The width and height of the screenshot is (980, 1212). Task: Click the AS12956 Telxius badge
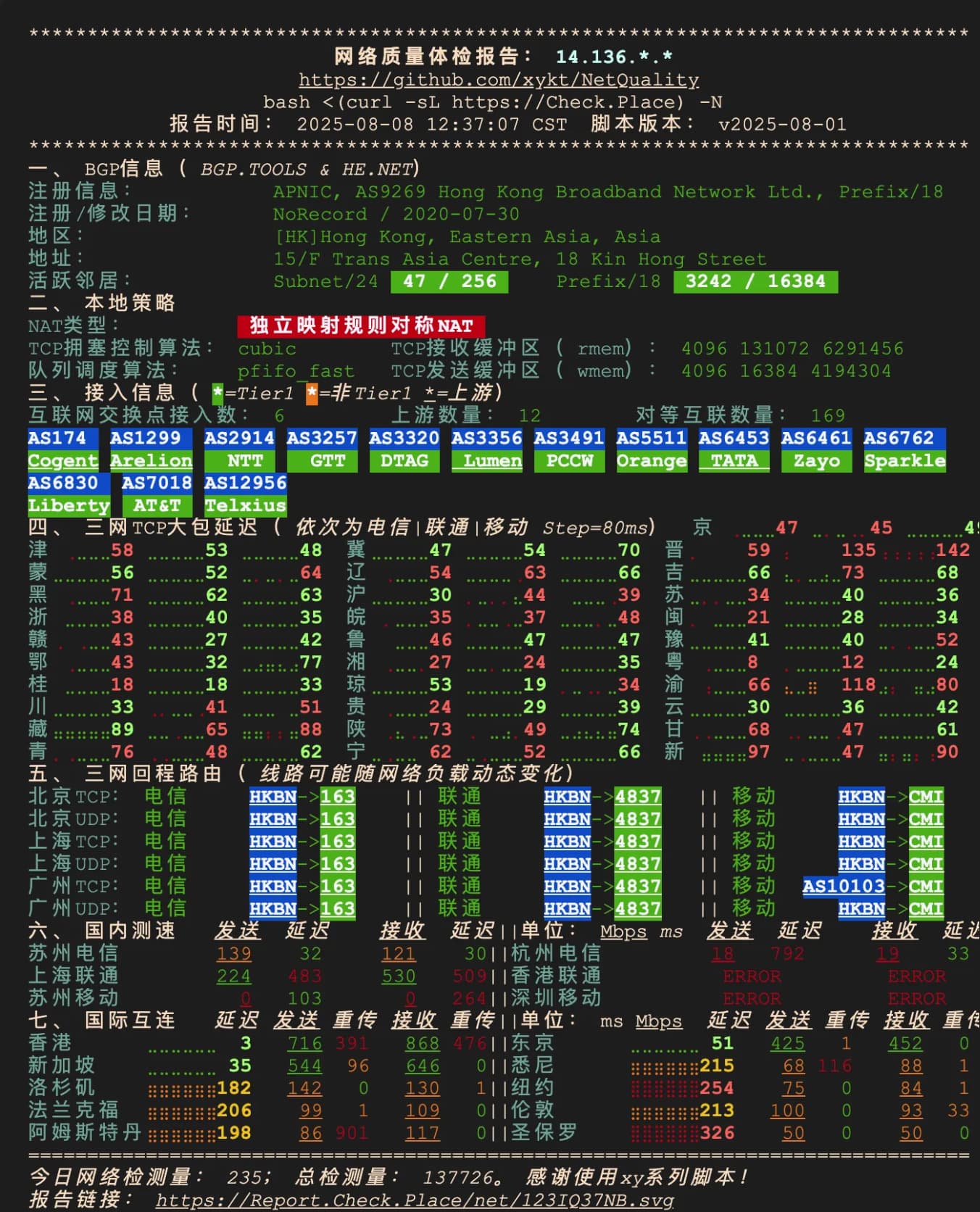245,494
